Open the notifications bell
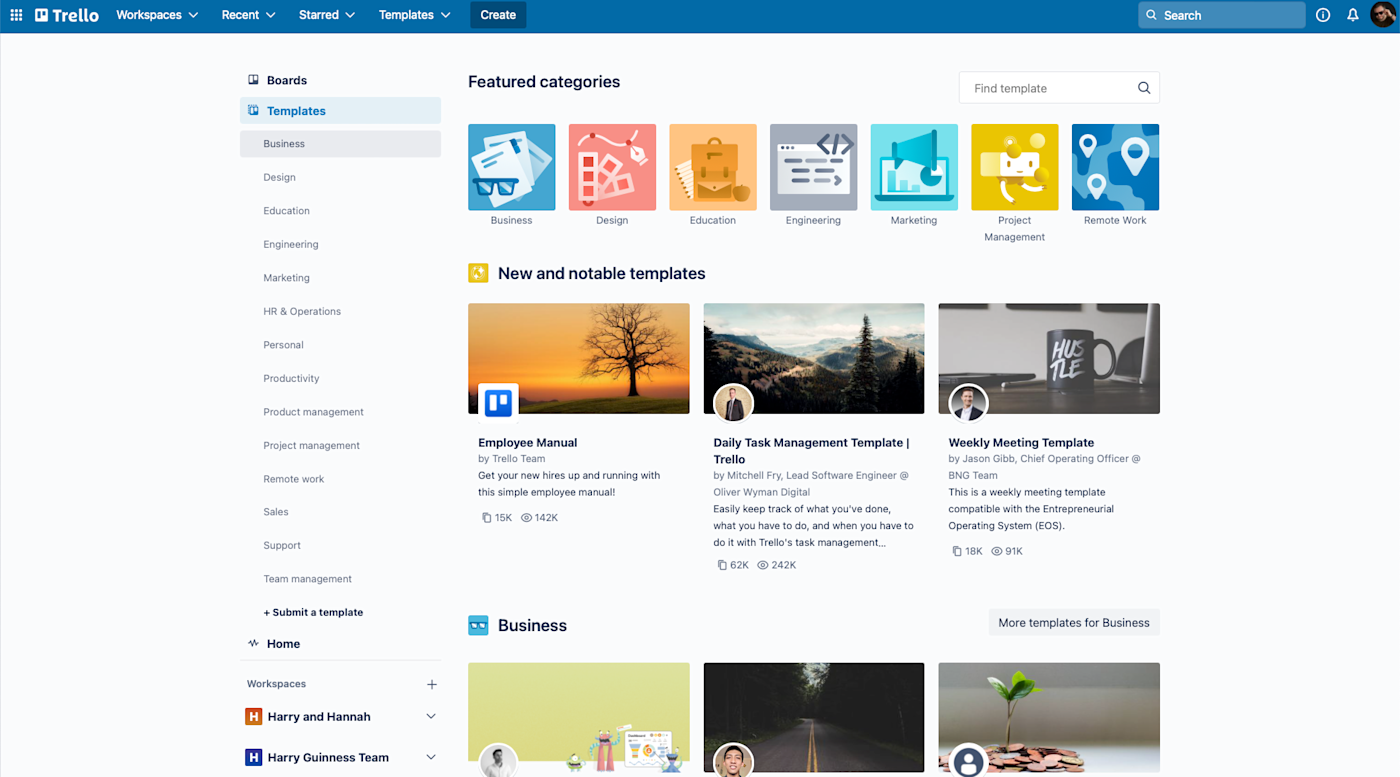Screen dimensions: 1400x777 tap(1353, 15)
